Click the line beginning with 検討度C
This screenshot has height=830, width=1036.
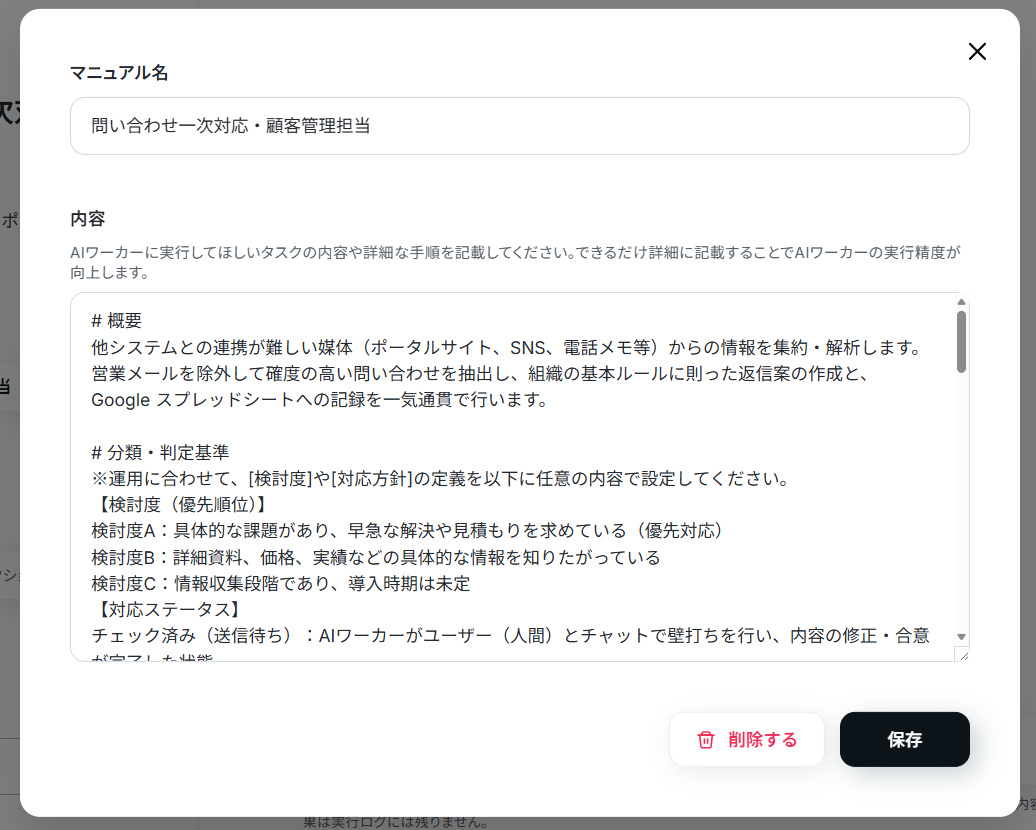click(x=281, y=584)
